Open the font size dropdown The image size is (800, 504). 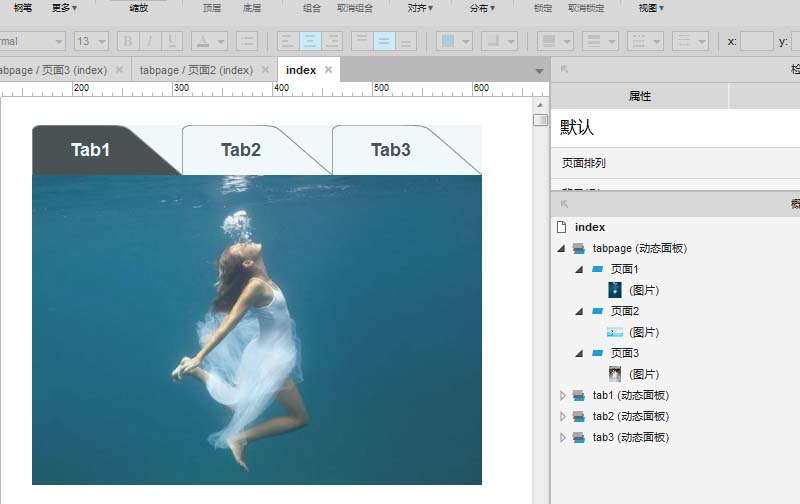[101, 41]
